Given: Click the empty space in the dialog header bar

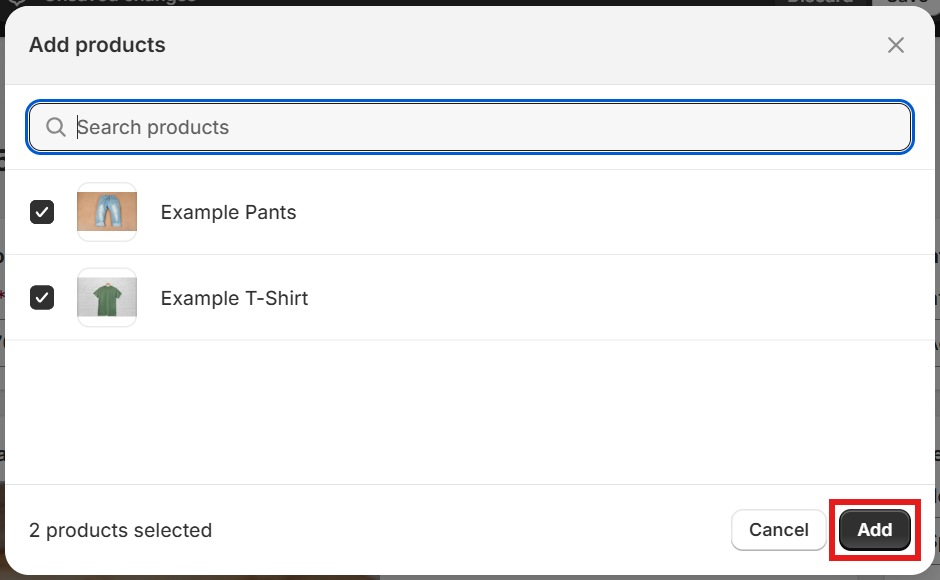Looking at the screenshot, I should coord(522,45).
